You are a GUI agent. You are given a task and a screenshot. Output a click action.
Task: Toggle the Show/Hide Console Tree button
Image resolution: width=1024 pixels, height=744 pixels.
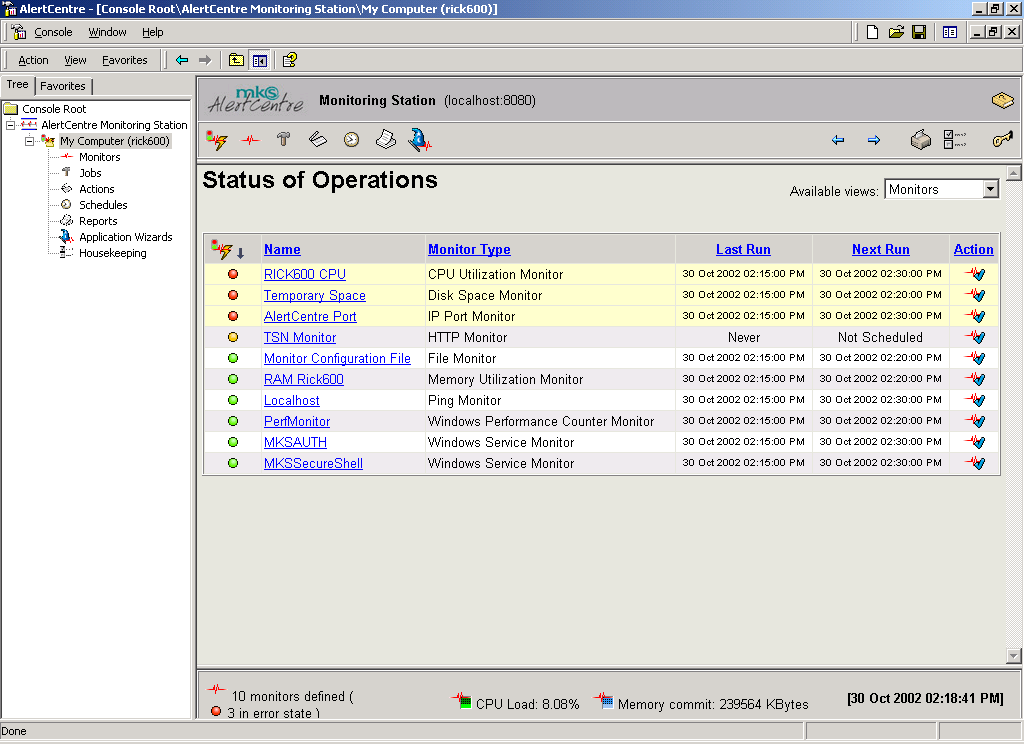(x=260, y=60)
